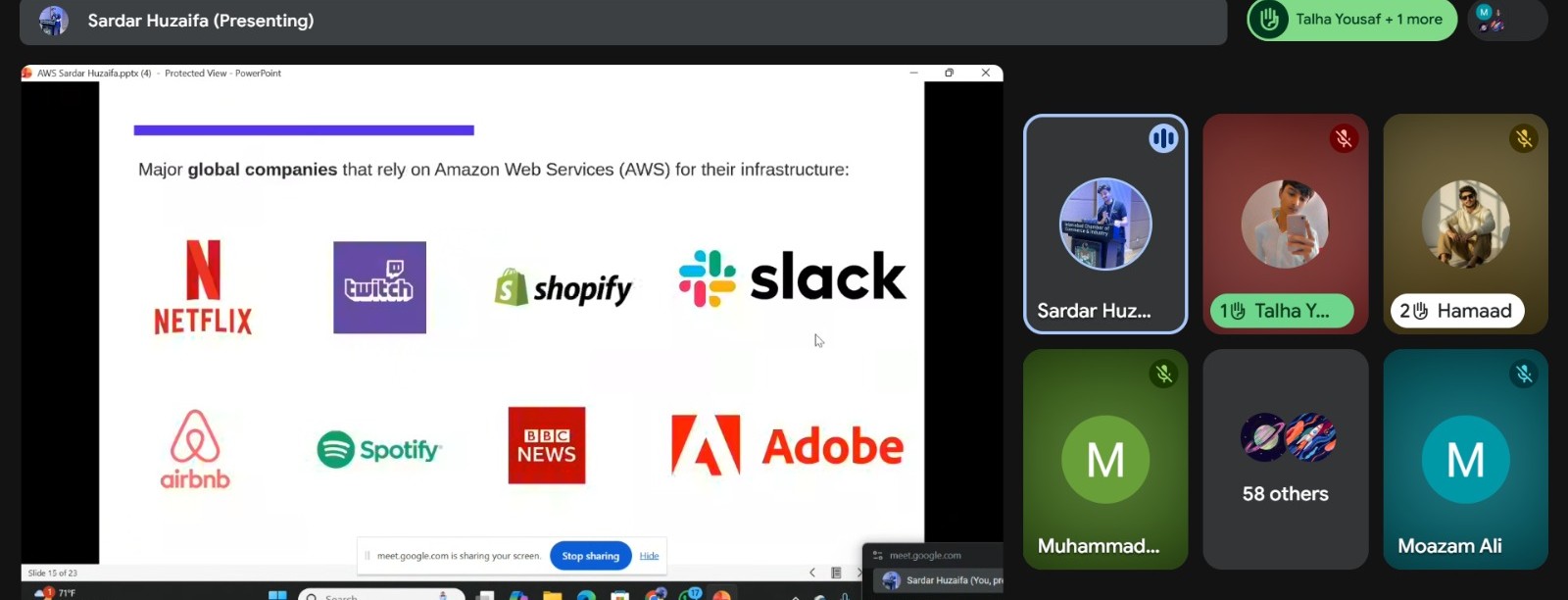Restore the PowerPoint window size

point(949,73)
